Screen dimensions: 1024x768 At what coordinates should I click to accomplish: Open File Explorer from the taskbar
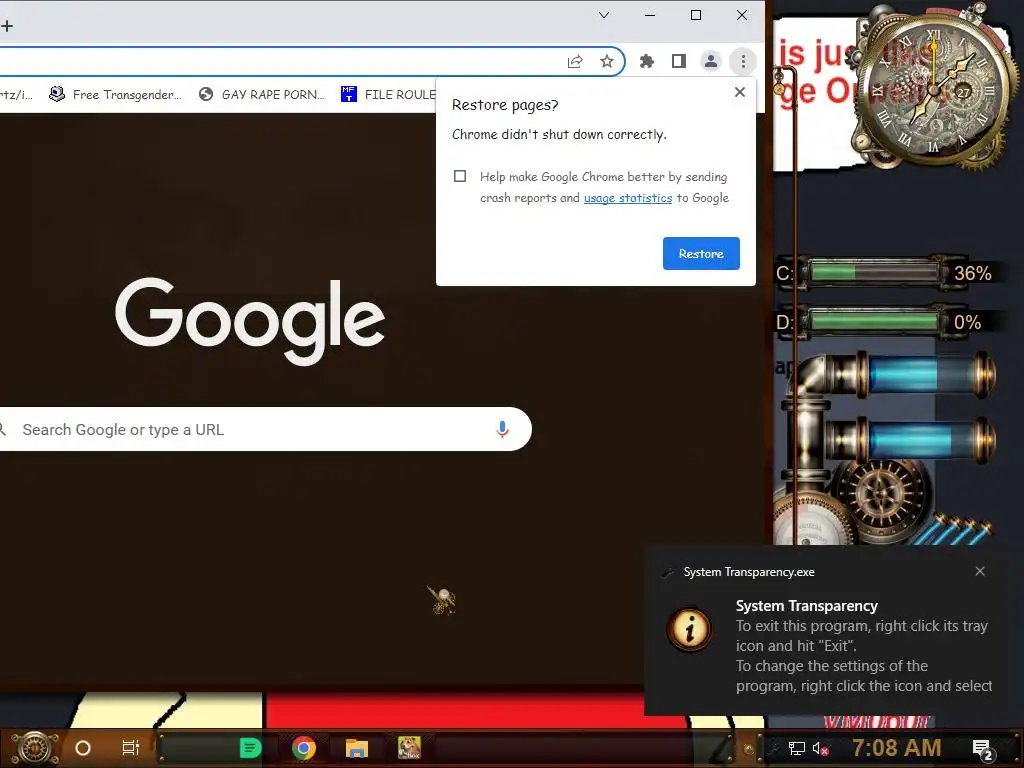(x=357, y=748)
